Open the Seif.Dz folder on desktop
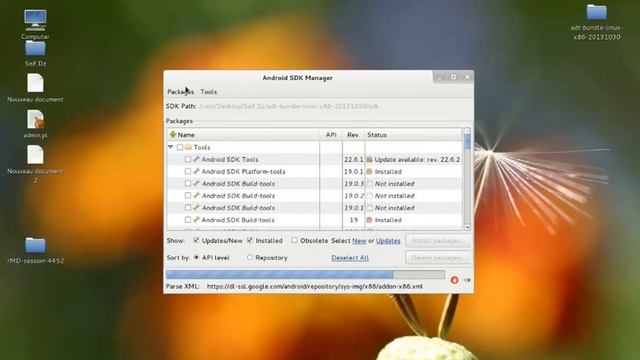The width and height of the screenshot is (640, 360). tap(35, 49)
